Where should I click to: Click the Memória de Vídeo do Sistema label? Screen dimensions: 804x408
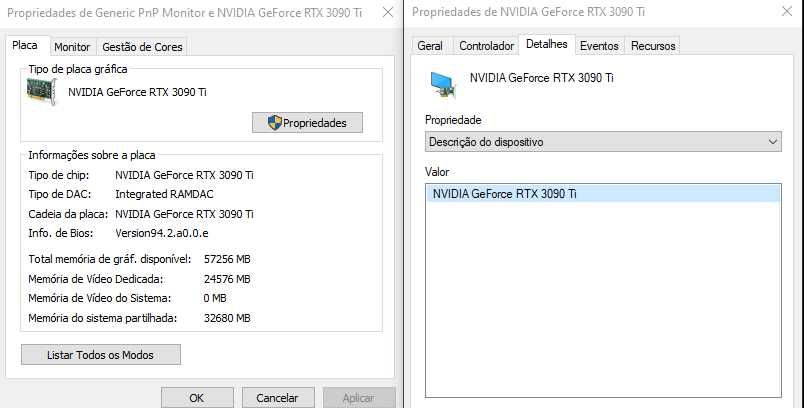point(99,298)
